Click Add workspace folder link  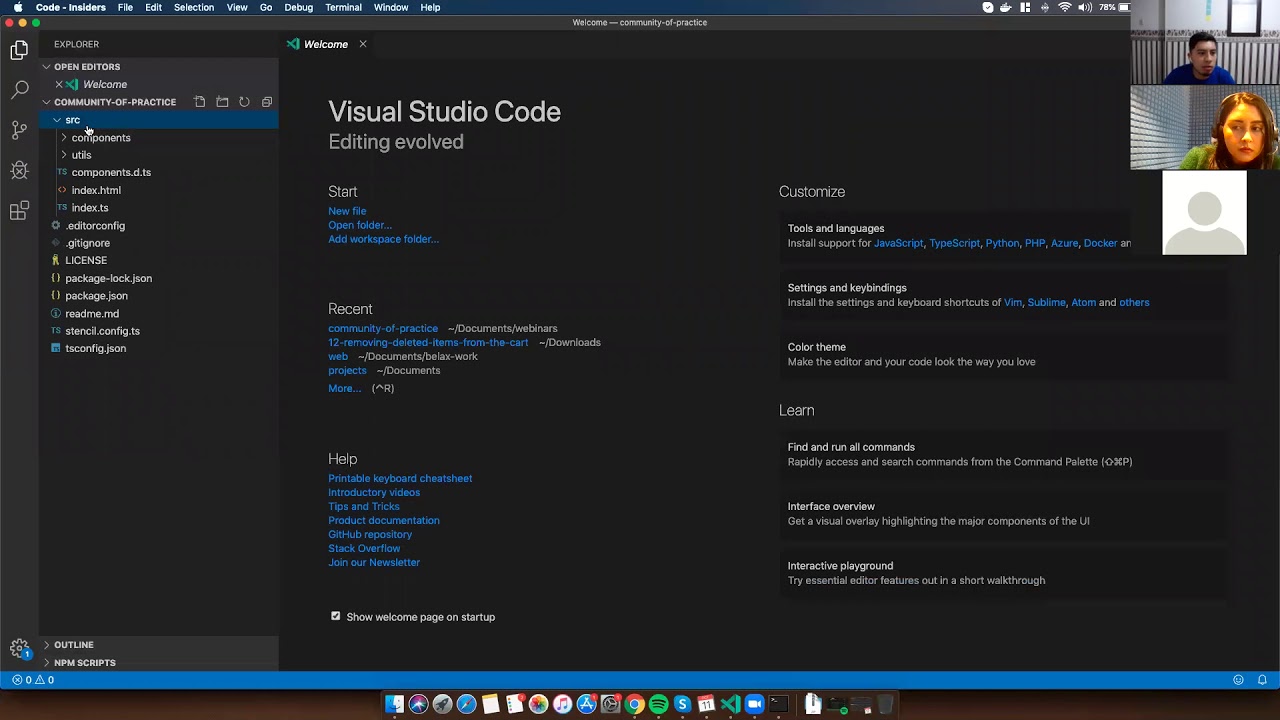[x=383, y=239]
